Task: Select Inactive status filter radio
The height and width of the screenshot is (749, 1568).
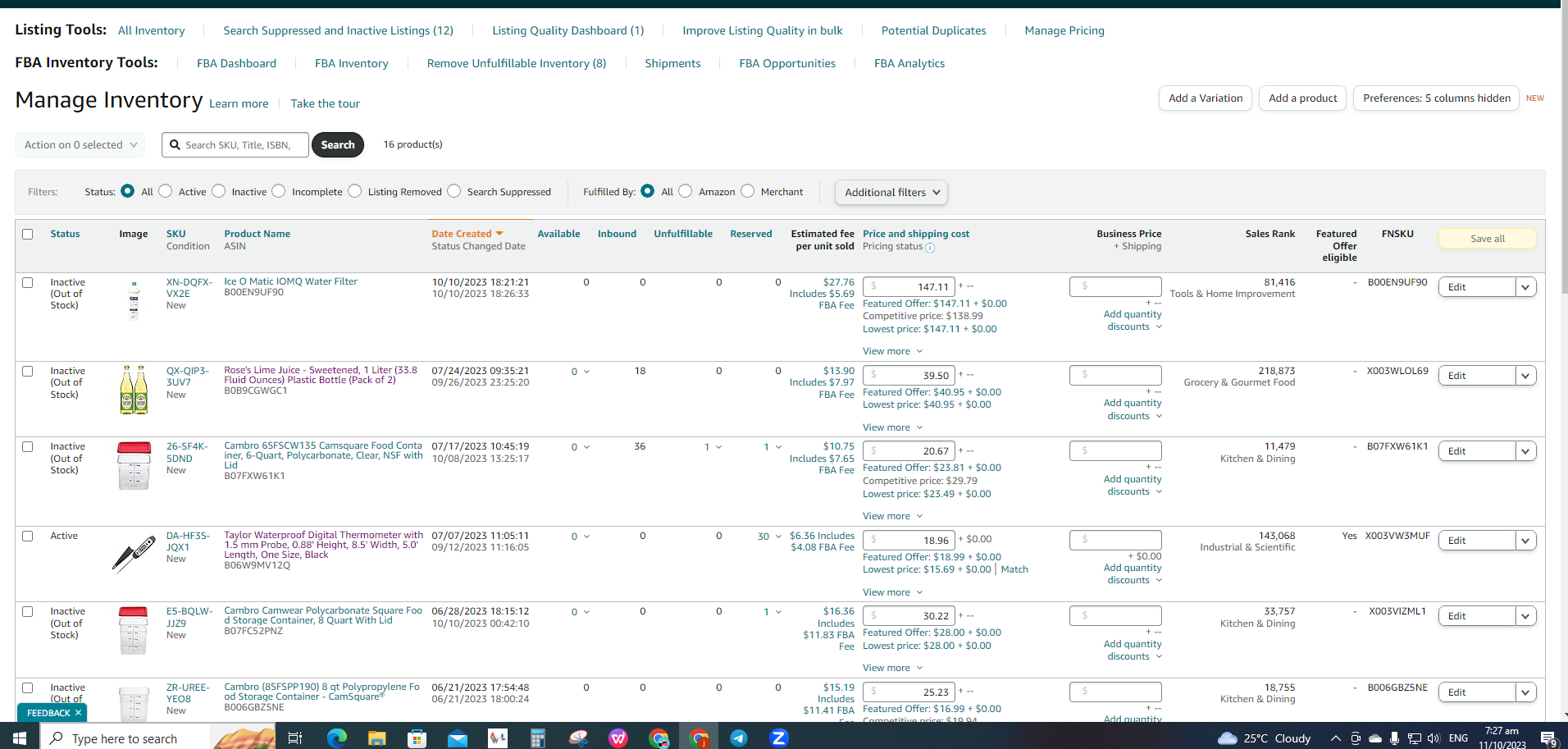Action: 219,191
